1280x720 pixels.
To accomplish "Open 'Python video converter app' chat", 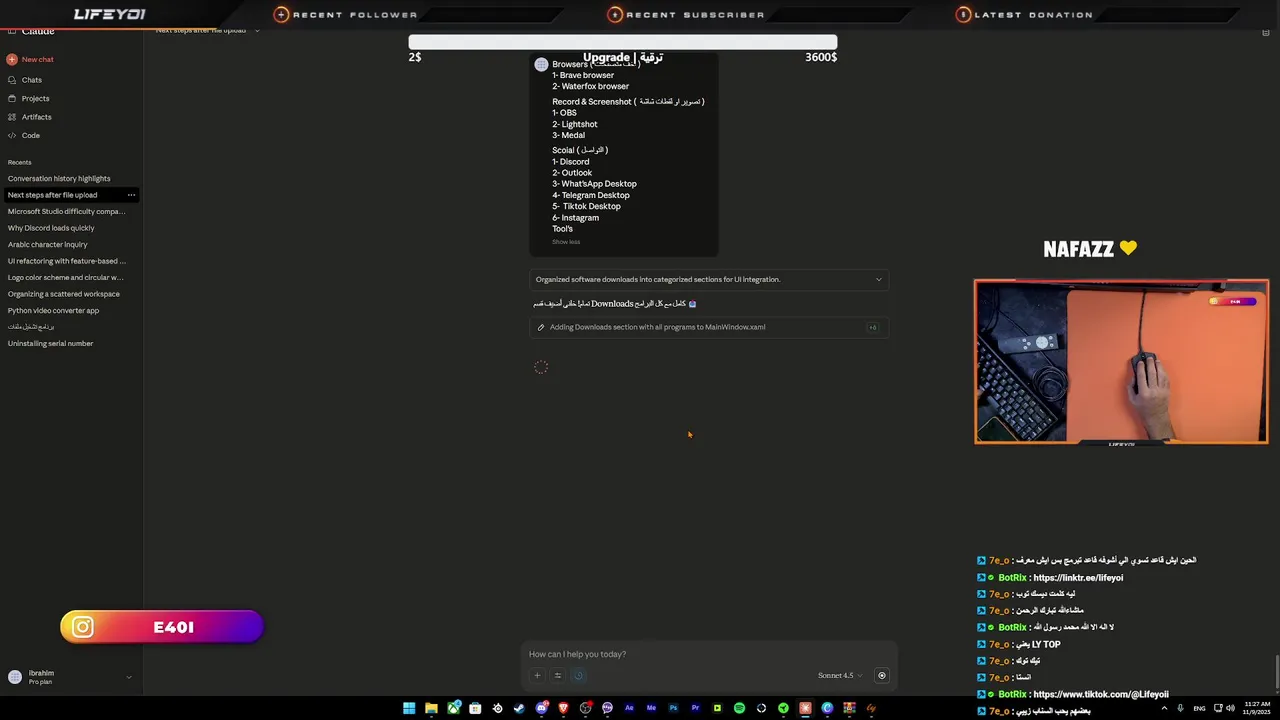I will pos(54,310).
